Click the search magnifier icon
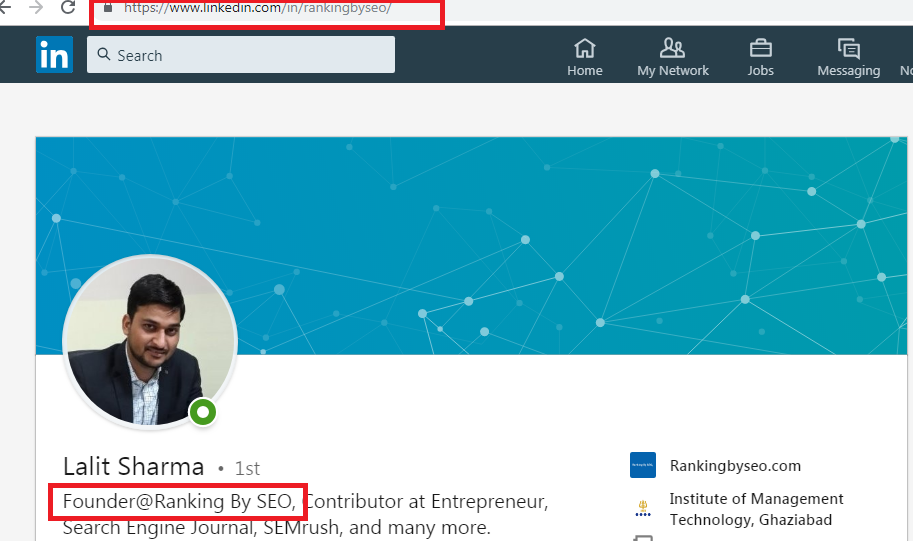The height and width of the screenshot is (541, 913). (x=104, y=54)
